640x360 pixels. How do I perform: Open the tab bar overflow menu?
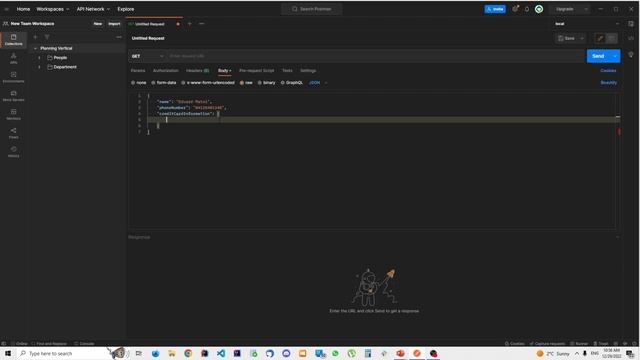[x=201, y=24]
